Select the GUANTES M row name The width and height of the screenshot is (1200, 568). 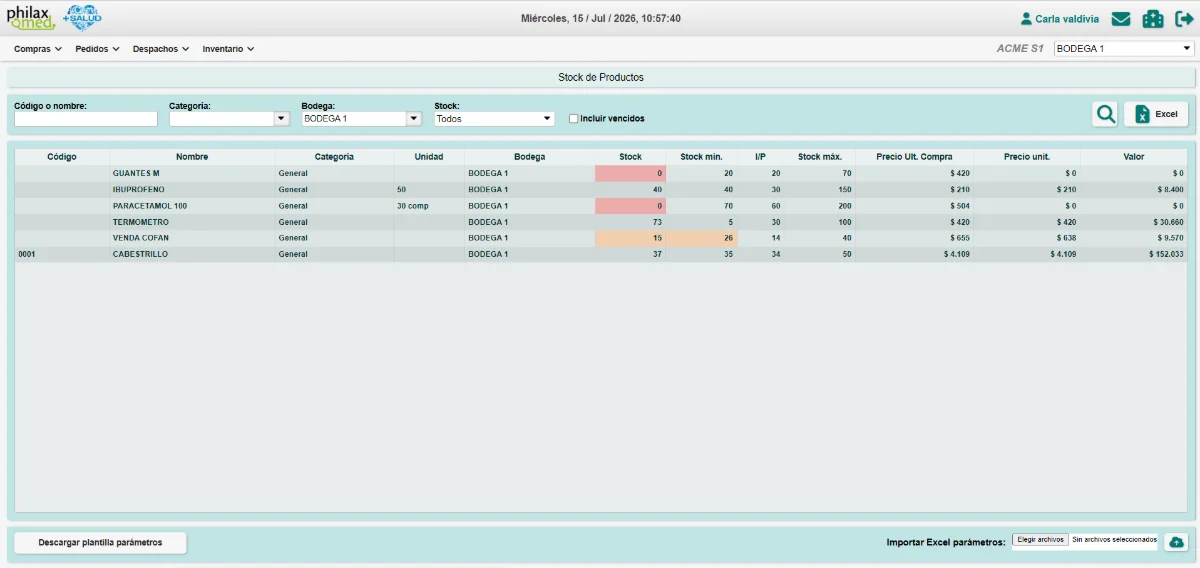tap(136, 173)
